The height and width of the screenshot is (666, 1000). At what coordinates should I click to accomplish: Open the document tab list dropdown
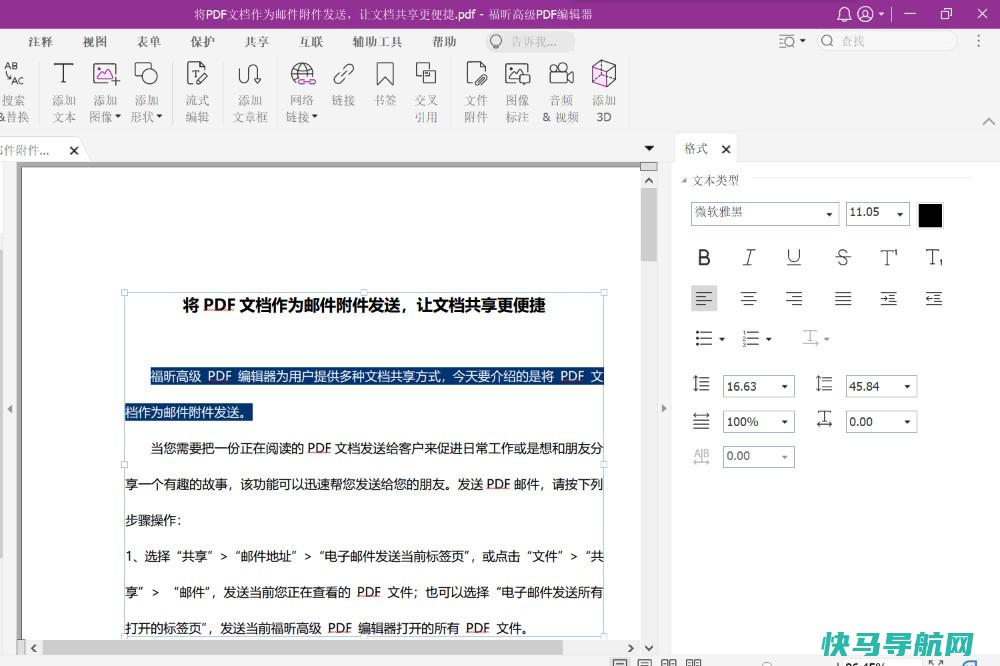tap(649, 149)
